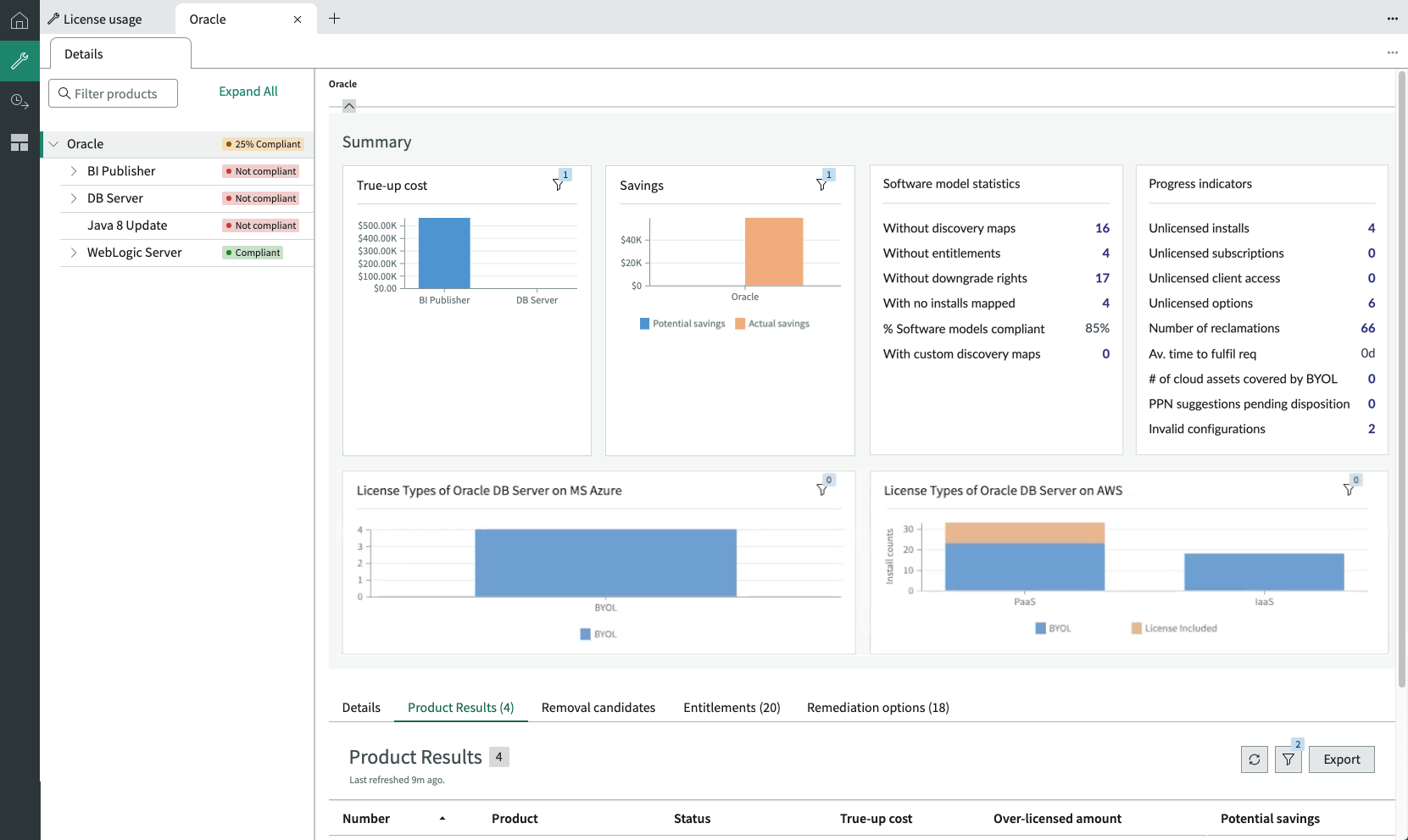The height and width of the screenshot is (840, 1408).
Task: Open the Details bar overflow ellipsis
Action: pyautogui.click(x=1392, y=53)
